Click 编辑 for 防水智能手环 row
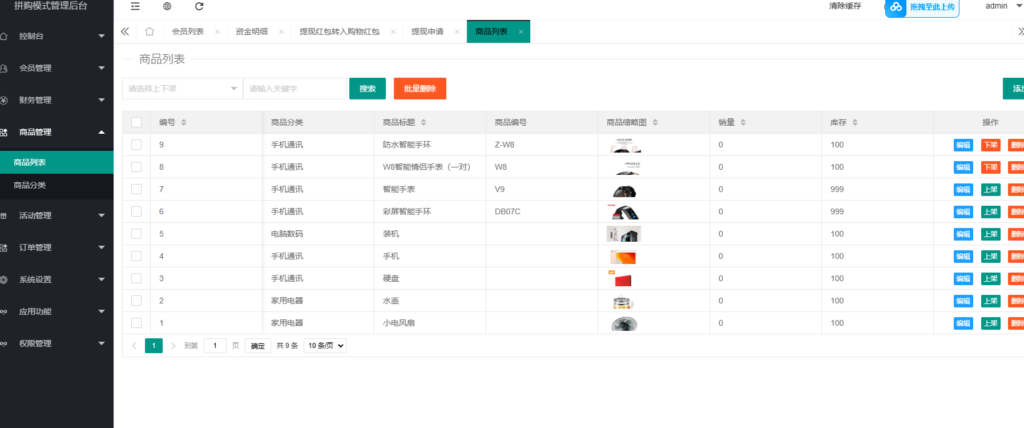This screenshot has height=428, width=1024. [x=963, y=145]
